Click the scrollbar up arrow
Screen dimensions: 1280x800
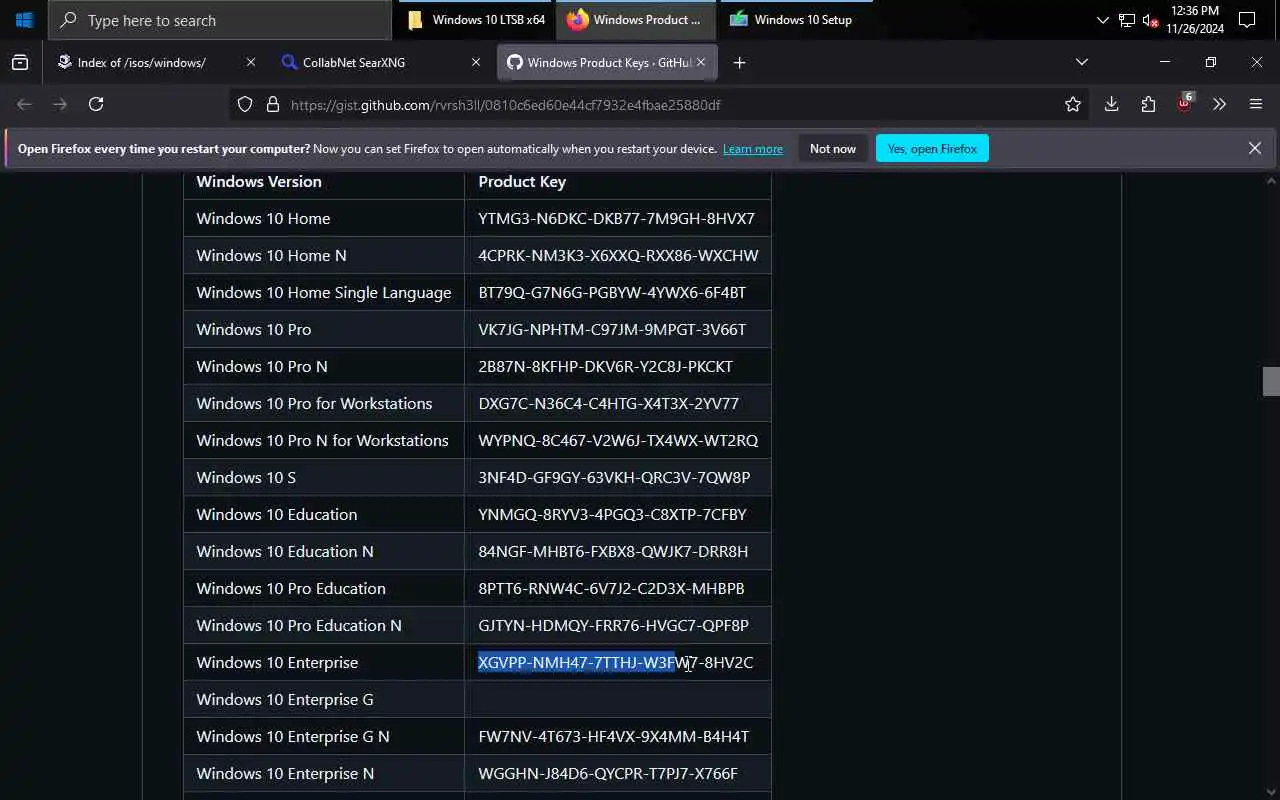point(1271,181)
